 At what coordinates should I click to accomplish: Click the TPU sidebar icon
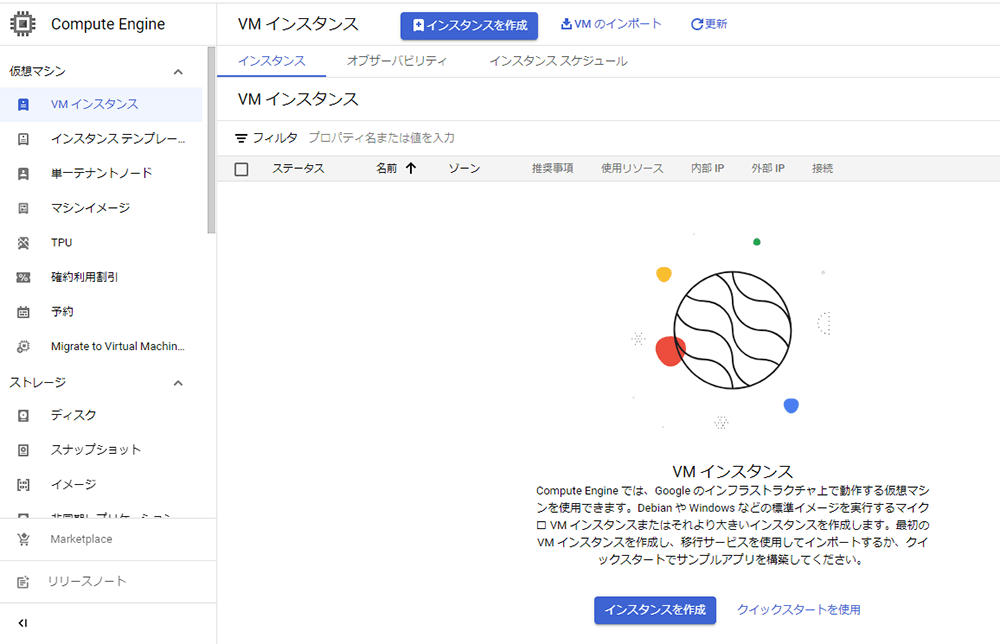[24, 243]
